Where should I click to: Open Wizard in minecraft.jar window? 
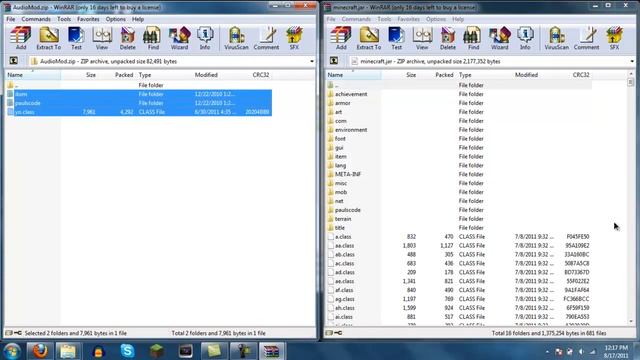click(500, 38)
